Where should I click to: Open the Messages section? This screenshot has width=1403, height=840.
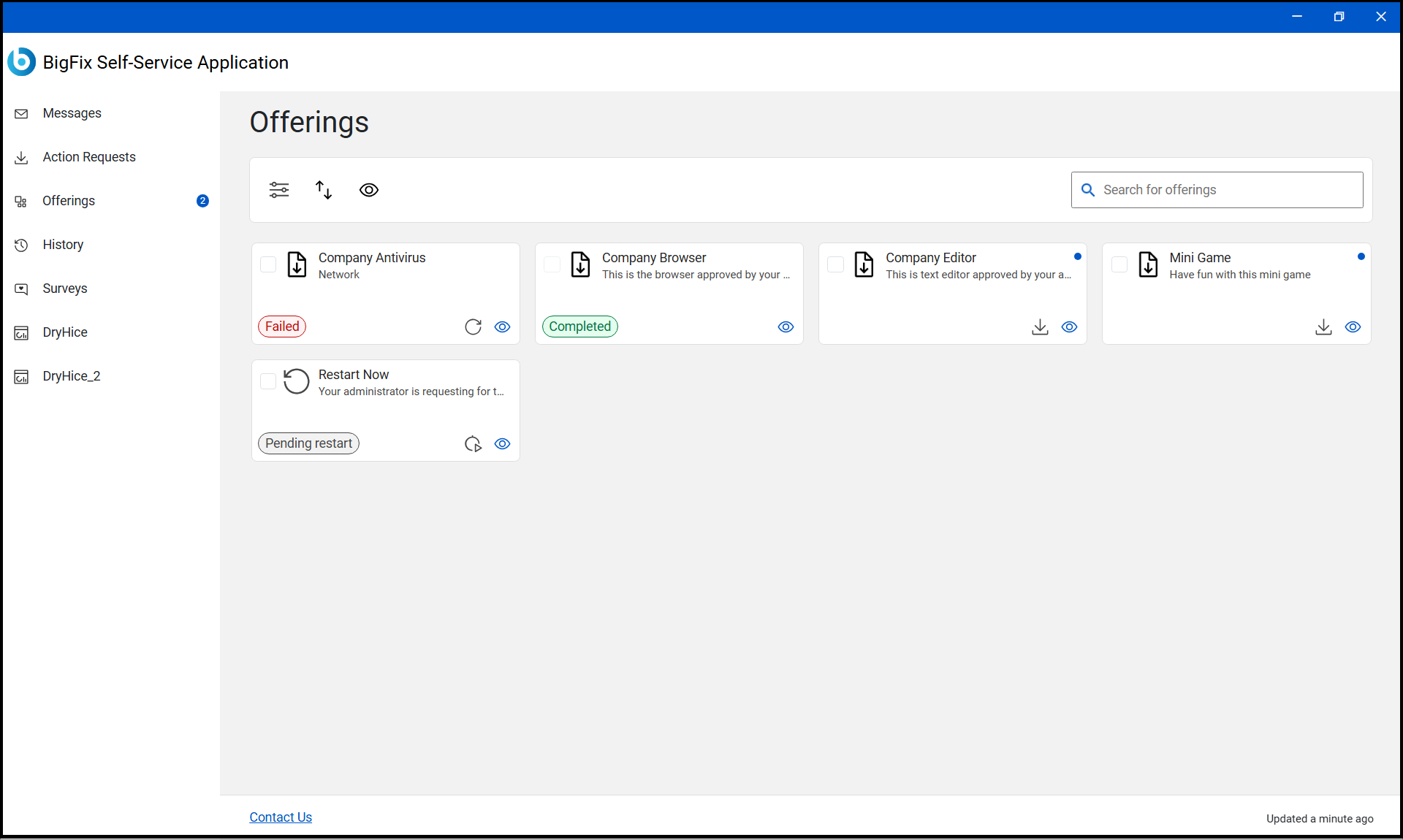point(72,113)
